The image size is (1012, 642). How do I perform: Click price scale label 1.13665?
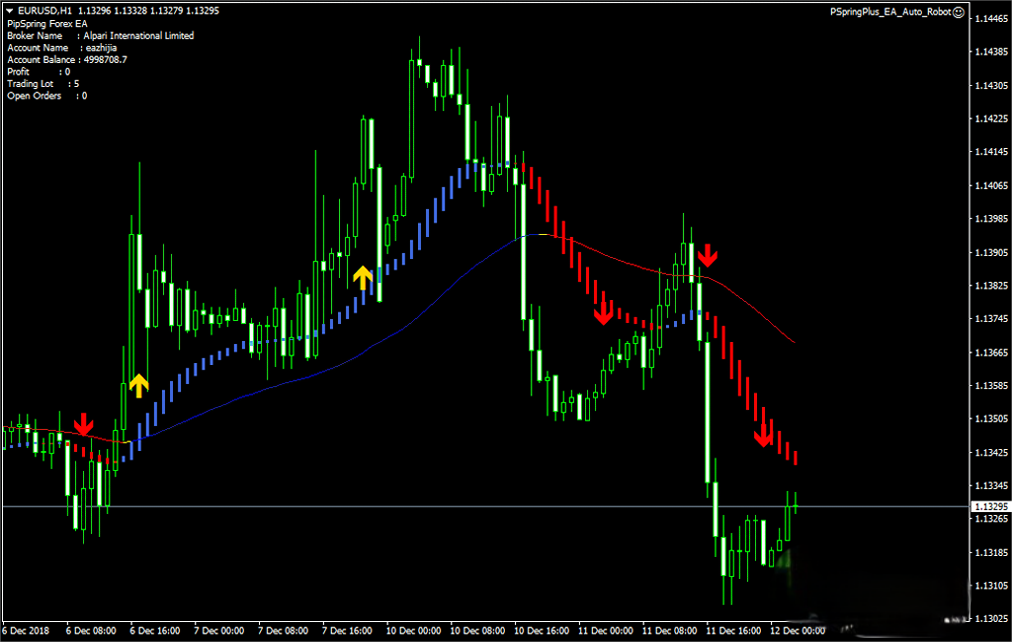991,352
